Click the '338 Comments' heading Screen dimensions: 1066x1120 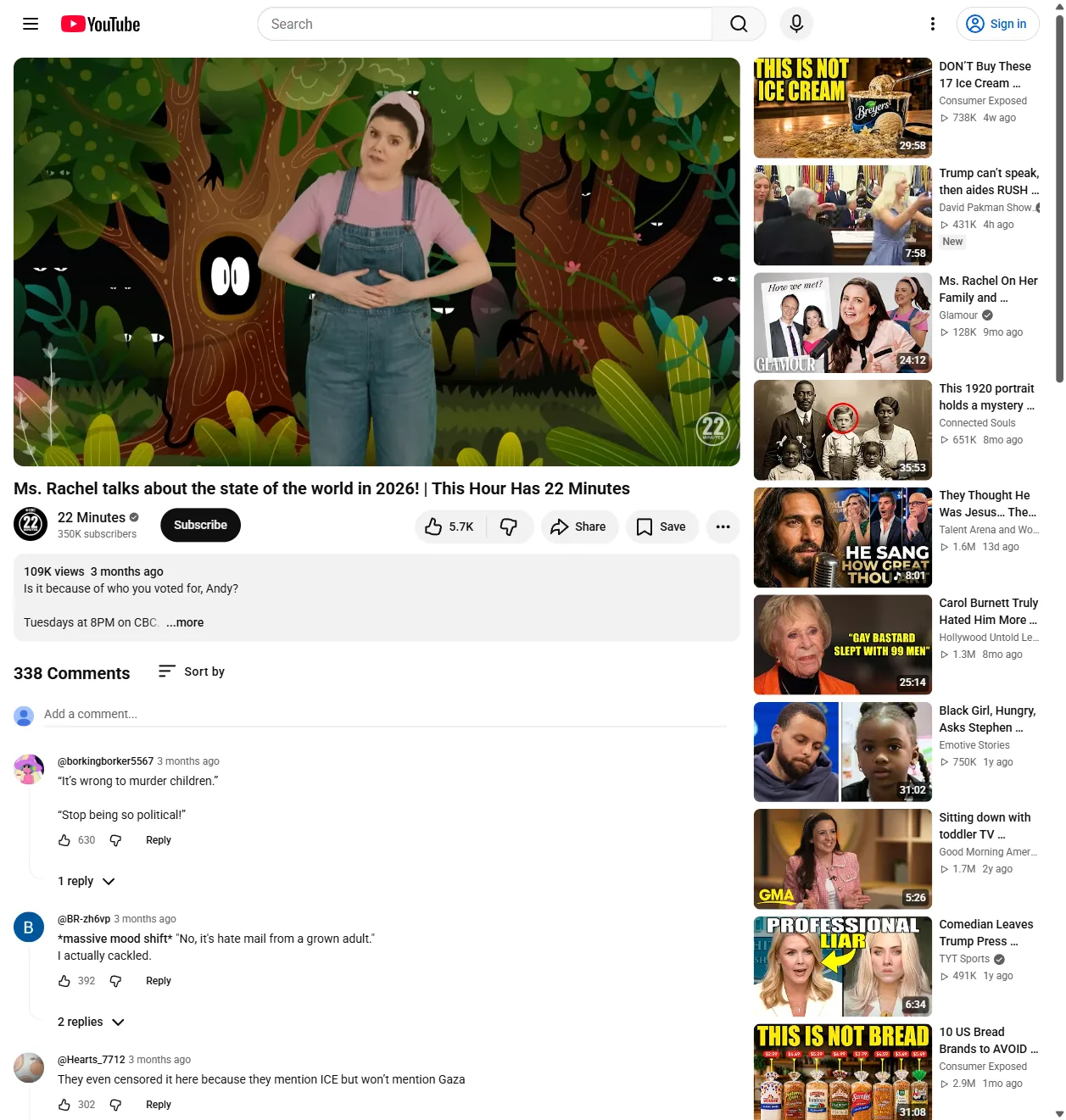click(72, 673)
